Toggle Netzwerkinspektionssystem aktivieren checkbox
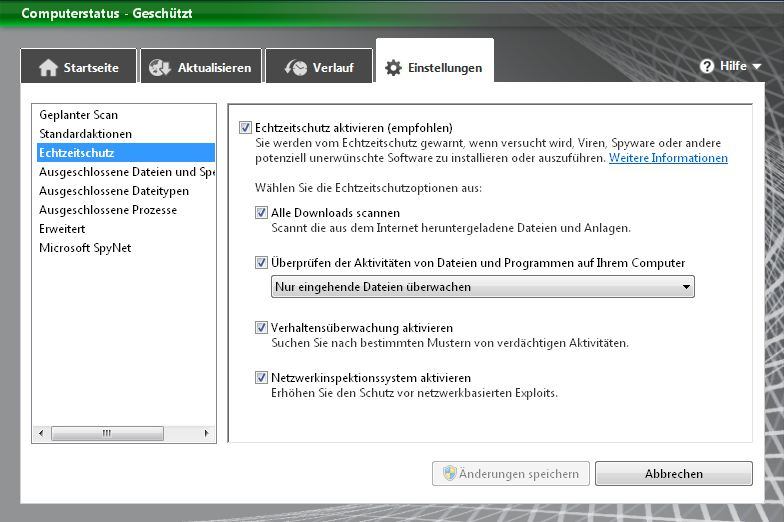Screen dimensions: 784x522 pyautogui.click(x=261, y=378)
